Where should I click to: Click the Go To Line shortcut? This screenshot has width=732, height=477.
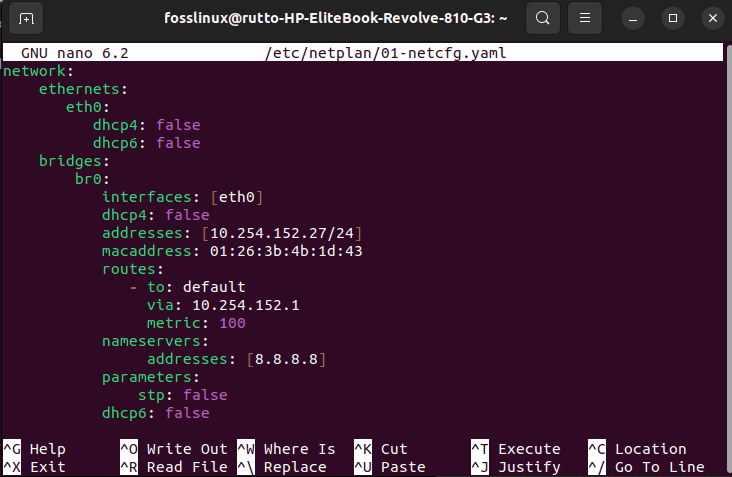click(659, 467)
